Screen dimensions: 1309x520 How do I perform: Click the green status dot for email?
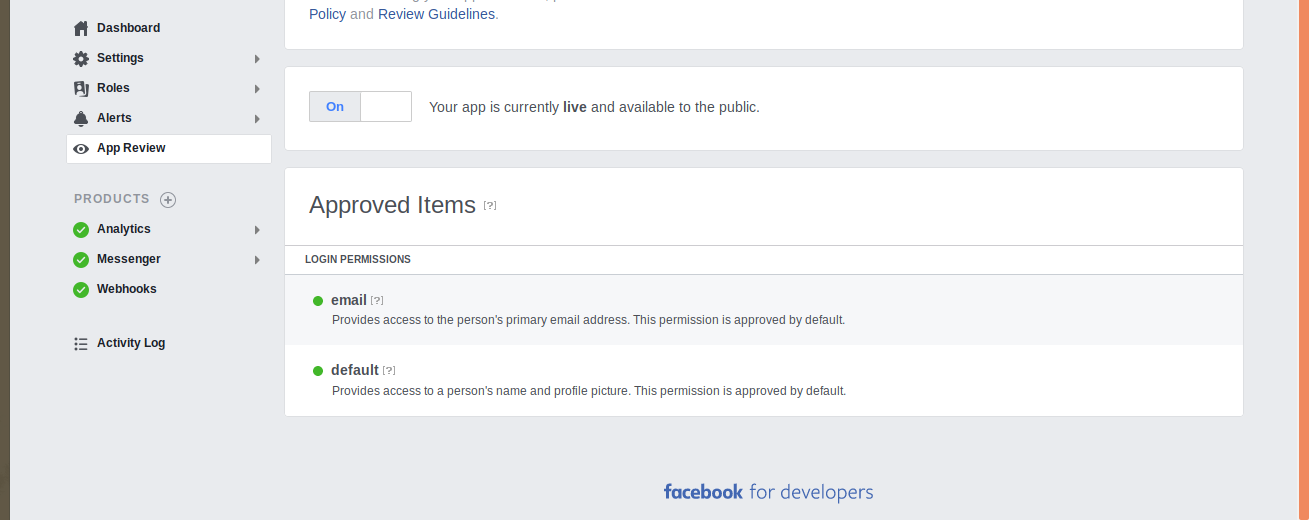pyautogui.click(x=318, y=300)
